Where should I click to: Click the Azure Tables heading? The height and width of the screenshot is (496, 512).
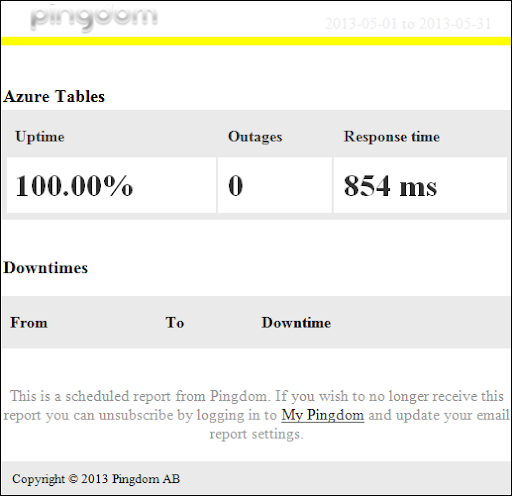click(54, 97)
